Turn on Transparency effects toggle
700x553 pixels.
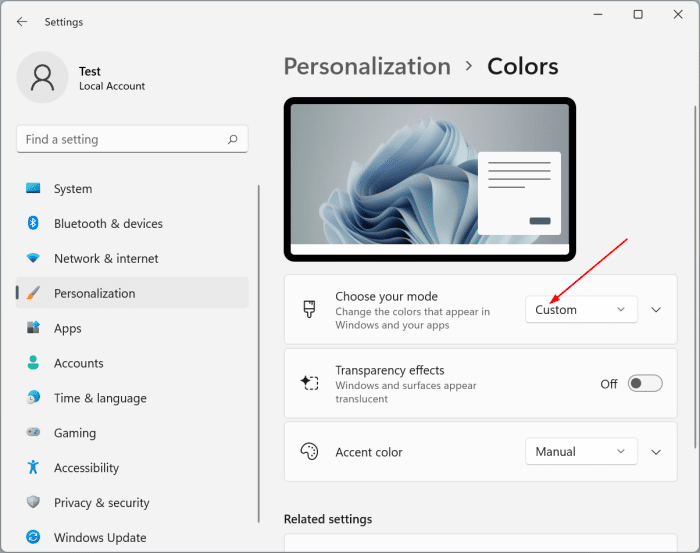click(x=645, y=383)
